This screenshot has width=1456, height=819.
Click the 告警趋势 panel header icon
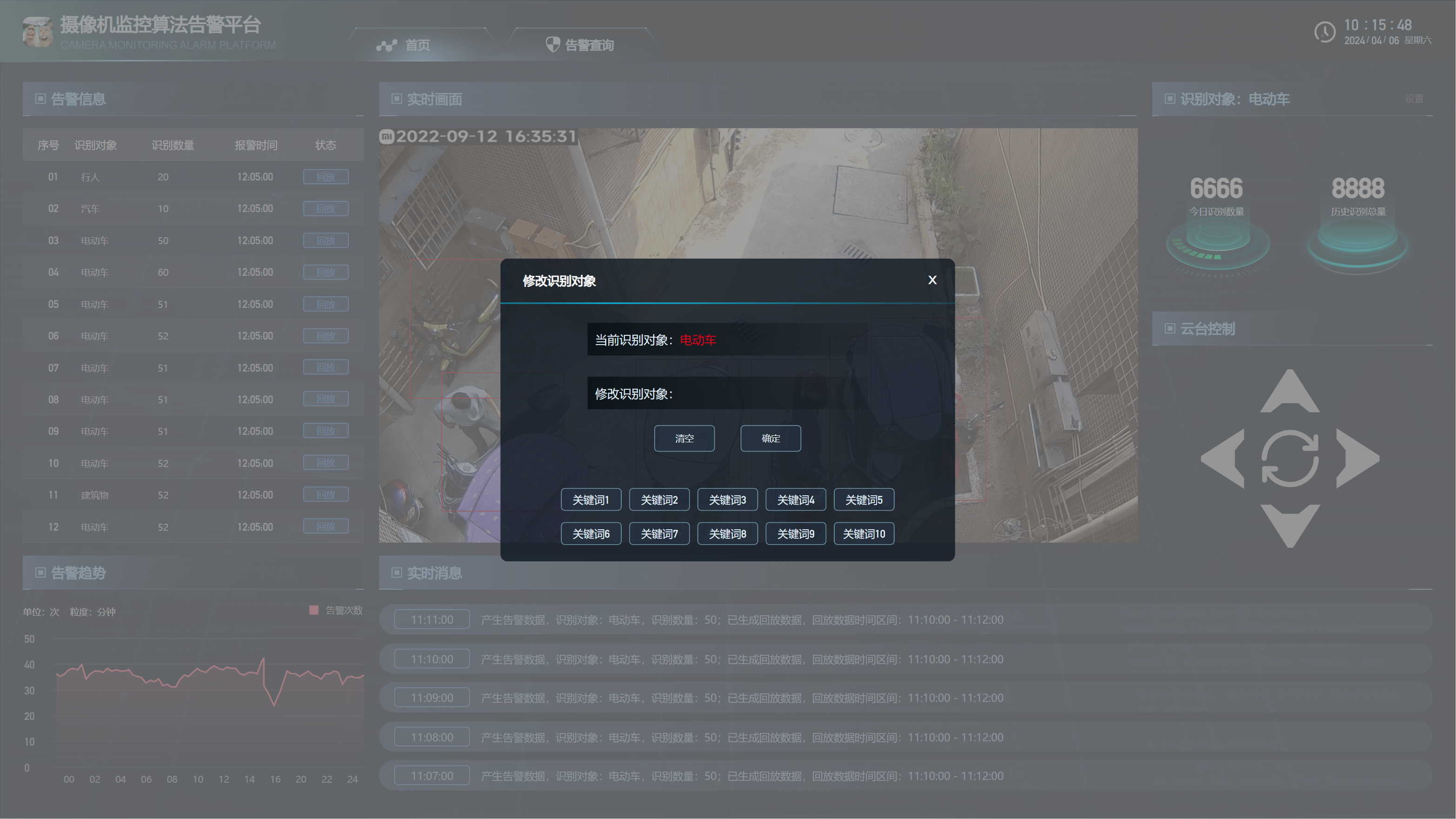tap(40, 573)
